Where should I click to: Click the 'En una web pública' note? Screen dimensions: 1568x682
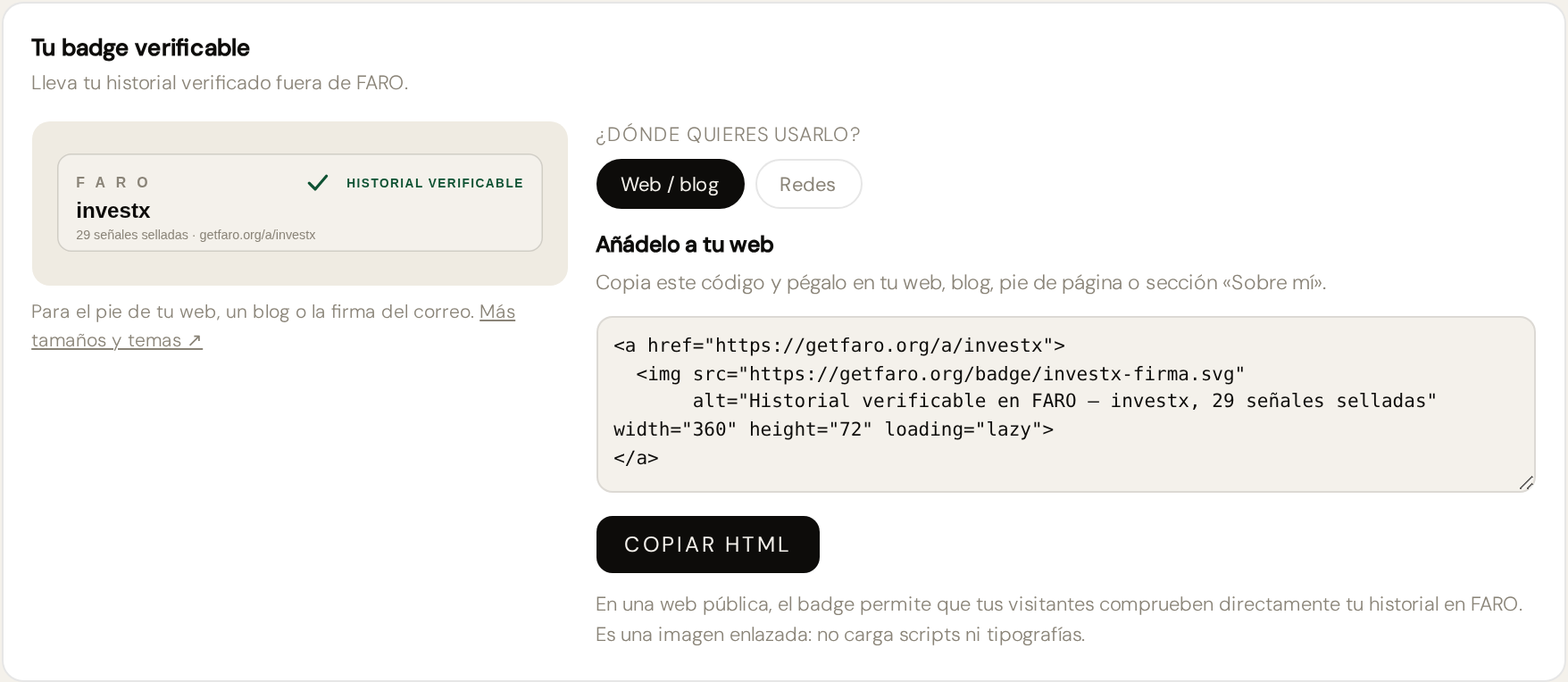[1059, 604]
